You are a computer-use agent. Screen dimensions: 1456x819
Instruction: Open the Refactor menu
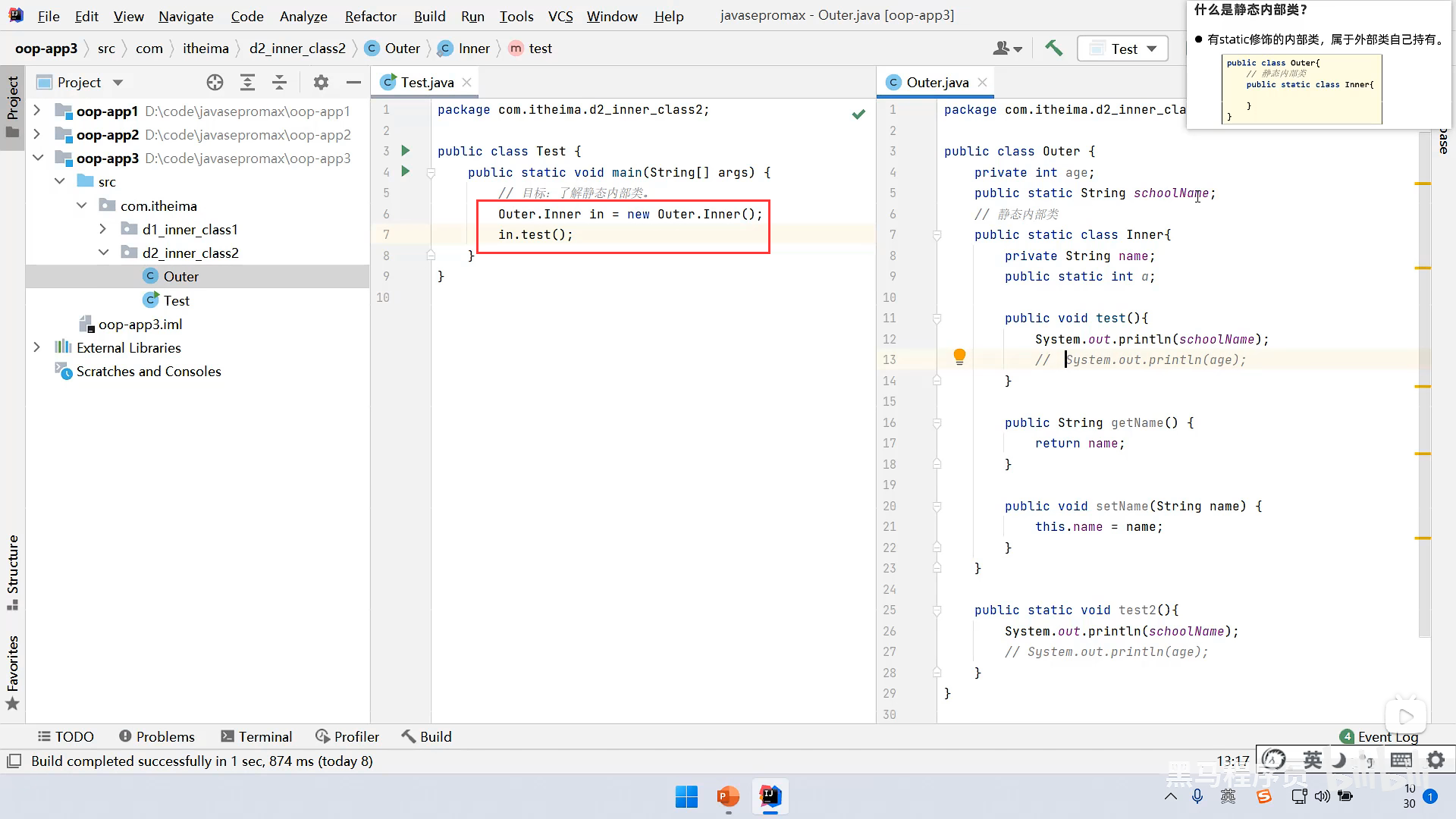pos(370,16)
